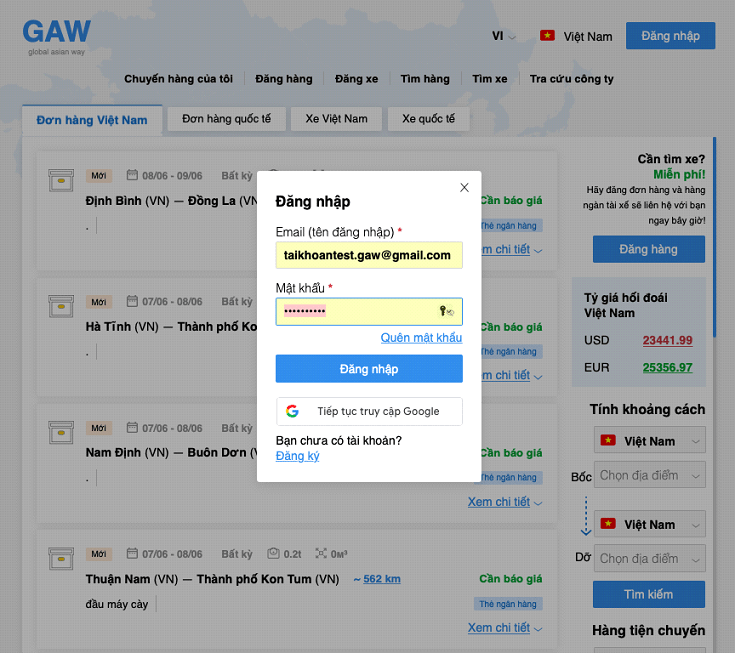The image size is (735, 653).
Task: Click the Email (tên đăng nhập) input field
Action: pos(369,255)
